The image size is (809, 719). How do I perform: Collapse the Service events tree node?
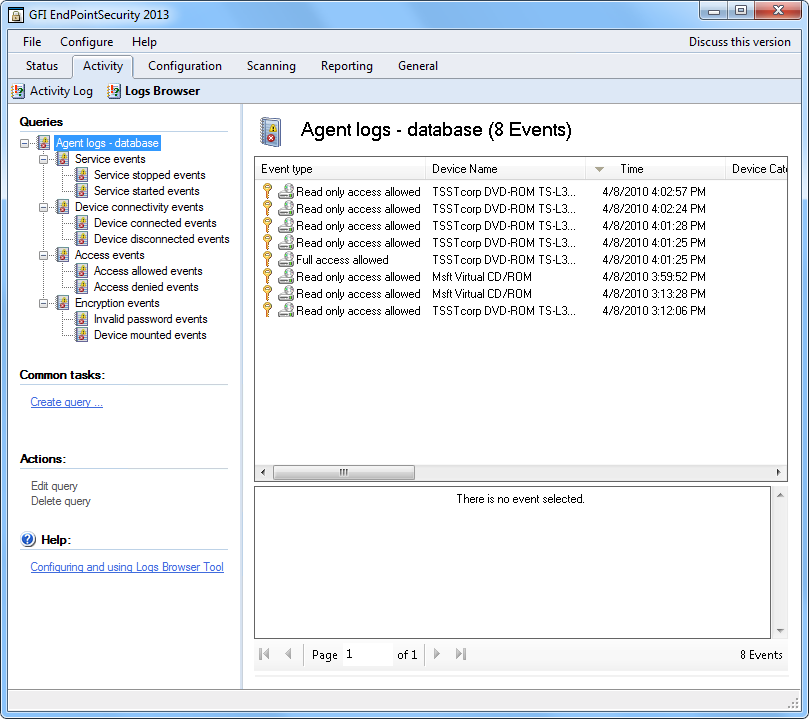(43, 159)
